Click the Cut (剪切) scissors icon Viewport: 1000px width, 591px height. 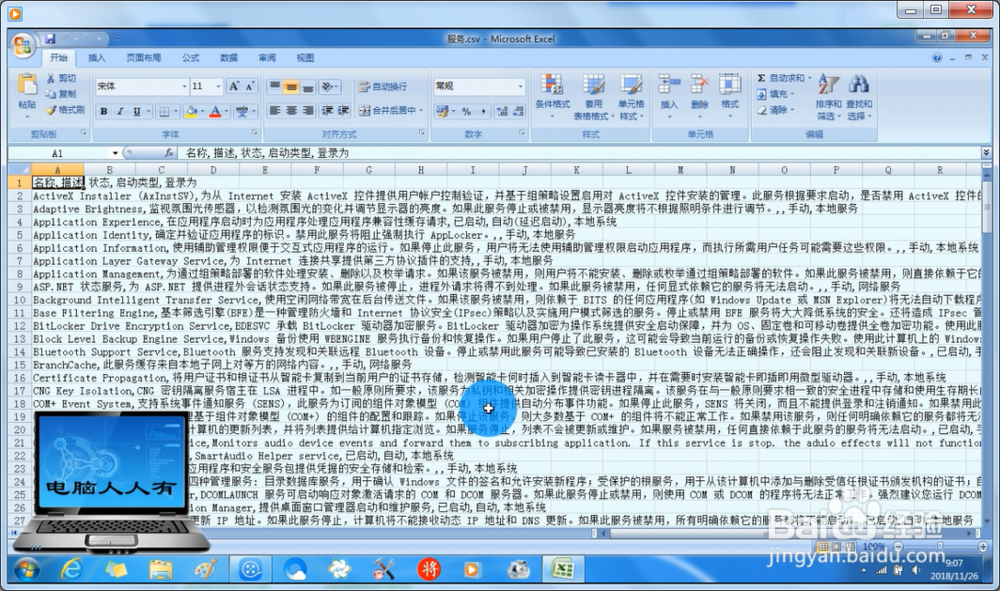click(x=51, y=78)
